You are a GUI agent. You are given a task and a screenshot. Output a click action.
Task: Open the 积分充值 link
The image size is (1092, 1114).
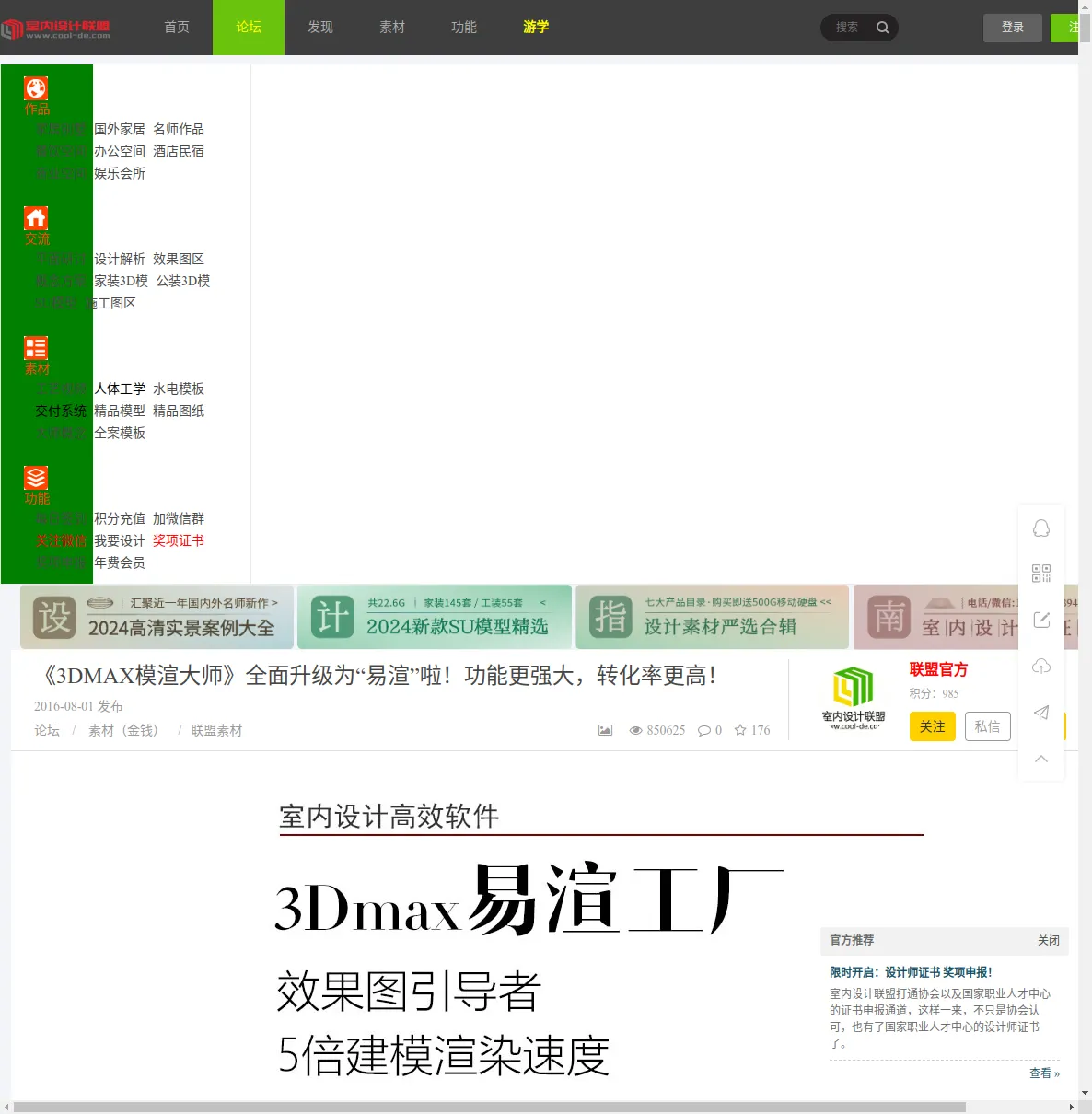[x=120, y=518]
